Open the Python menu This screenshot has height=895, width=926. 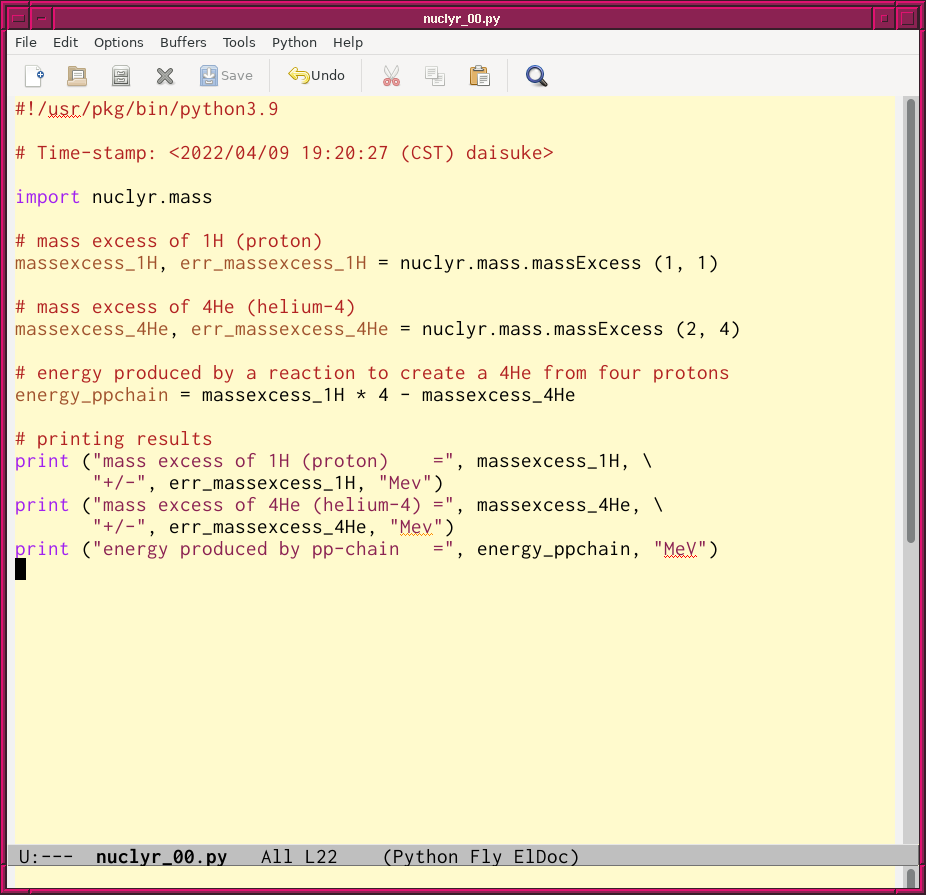294,42
